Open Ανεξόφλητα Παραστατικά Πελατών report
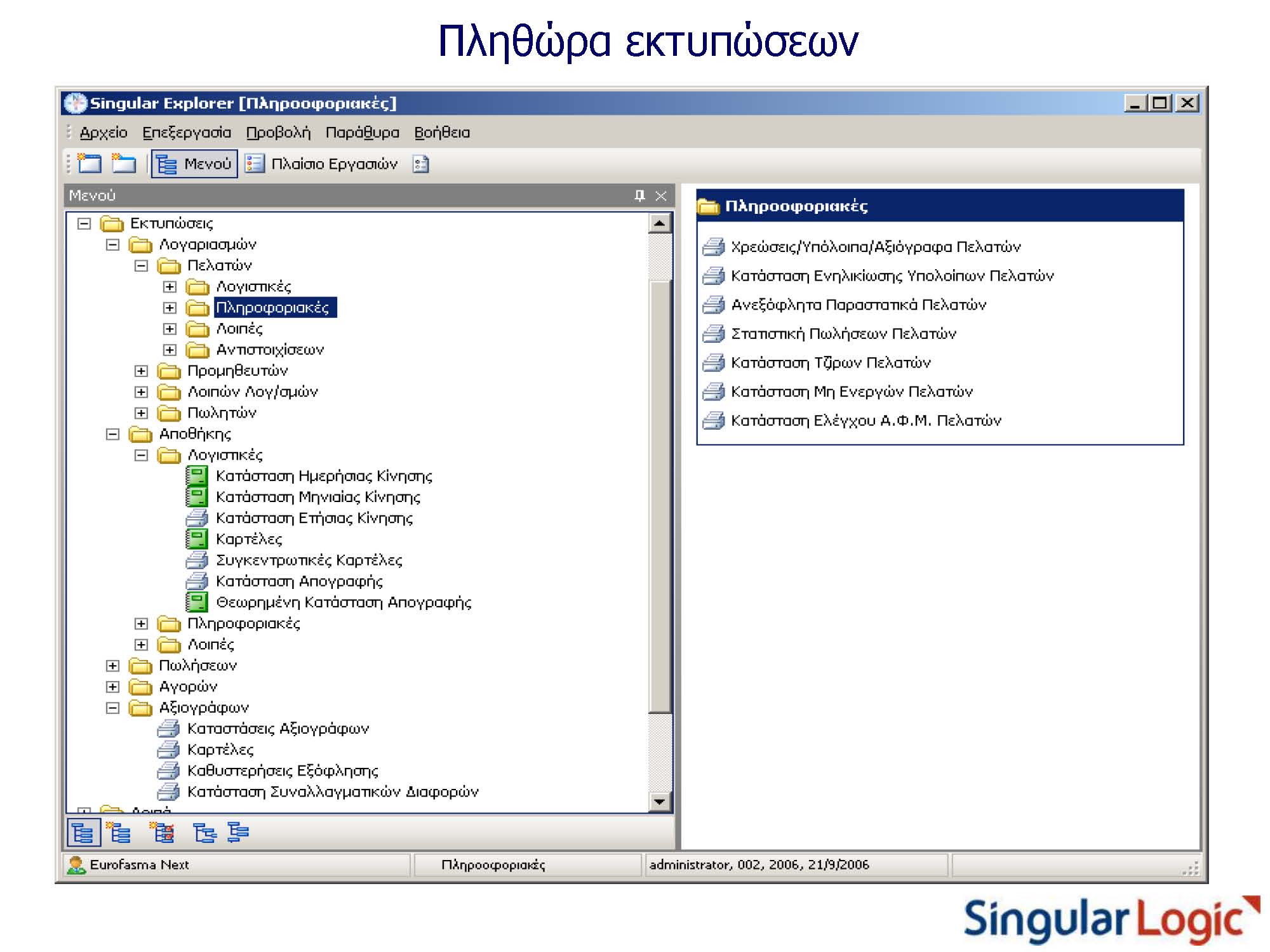This screenshot has height=952, width=1270. (859, 305)
